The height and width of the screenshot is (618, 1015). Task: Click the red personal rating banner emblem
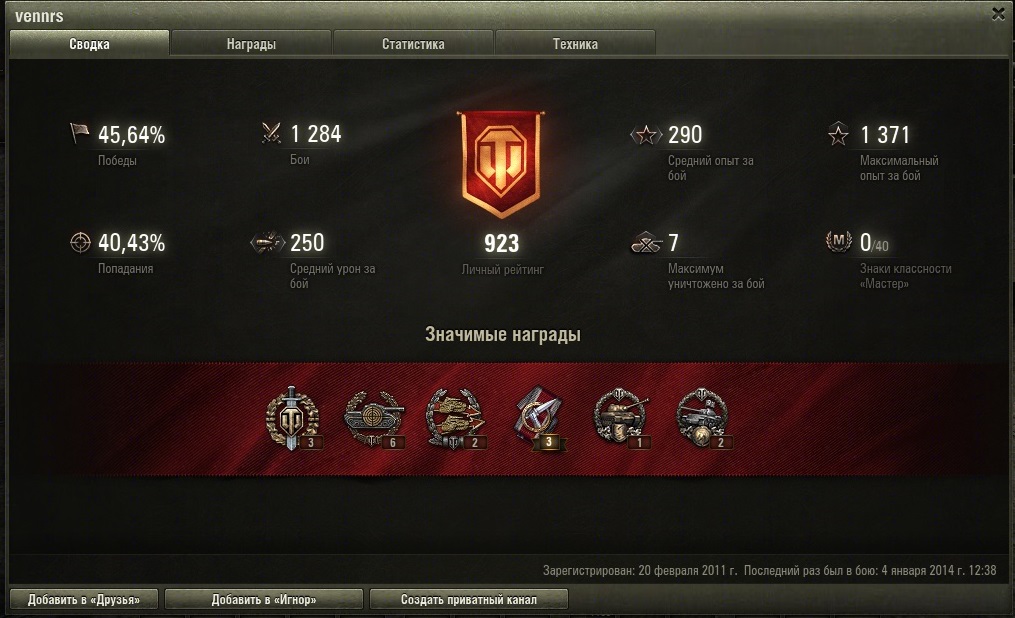click(501, 164)
